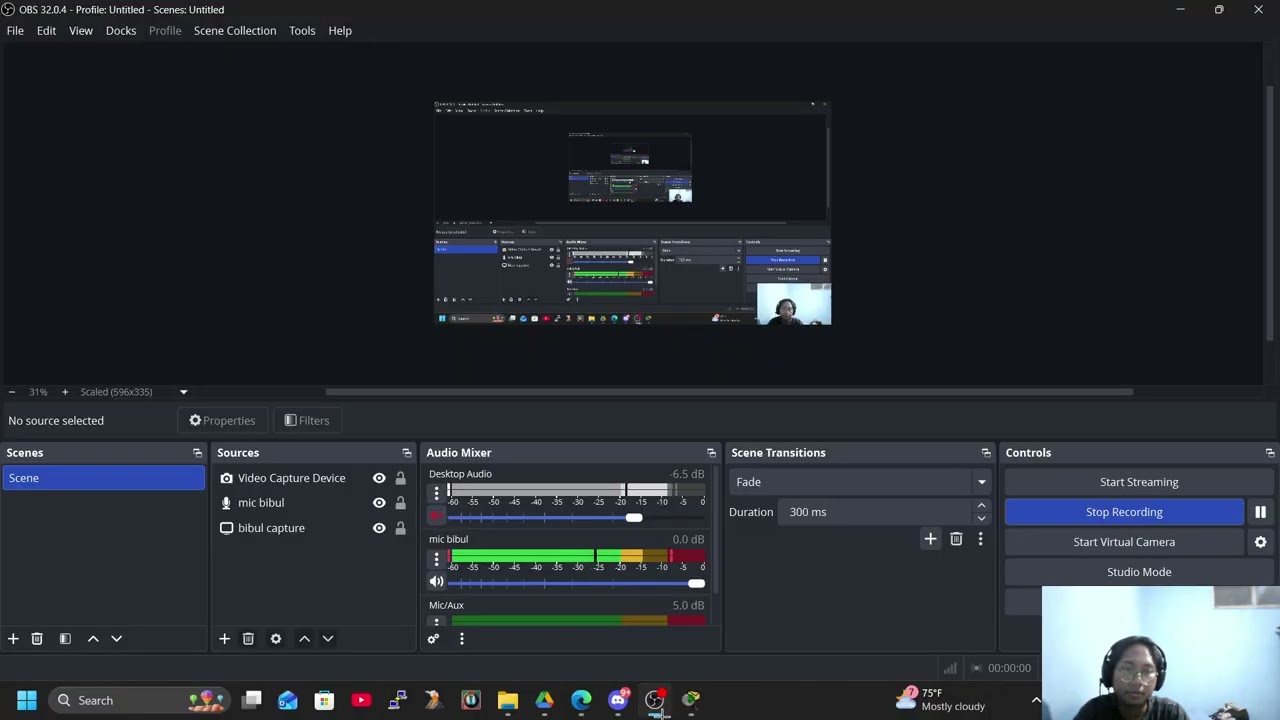Open Virtual Camera settings gear
Viewport: 1280px width, 720px height.
[1260, 542]
